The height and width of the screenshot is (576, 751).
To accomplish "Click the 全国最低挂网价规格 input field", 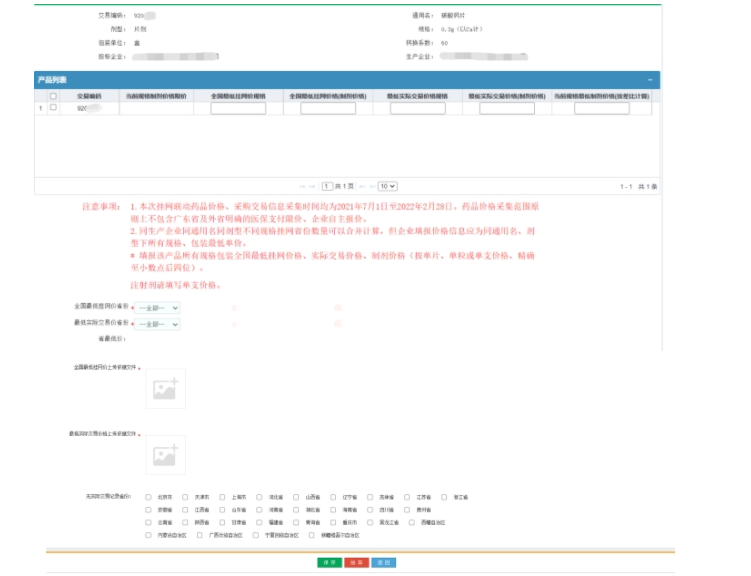I will [238, 108].
